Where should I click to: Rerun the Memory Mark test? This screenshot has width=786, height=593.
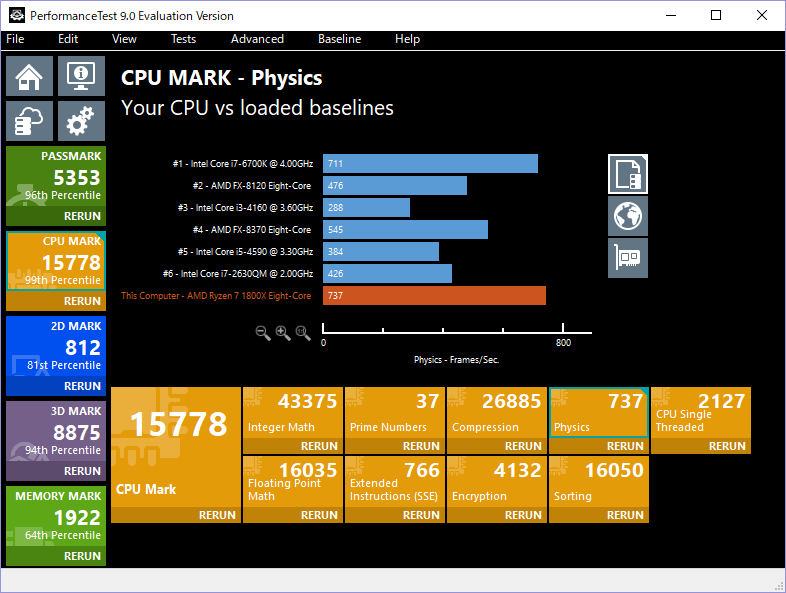(x=82, y=556)
